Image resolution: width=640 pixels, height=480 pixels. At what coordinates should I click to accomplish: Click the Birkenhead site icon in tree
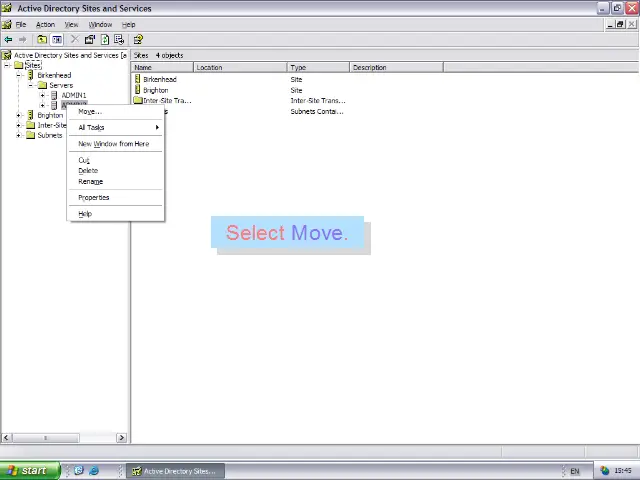click(x=30, y=75)
